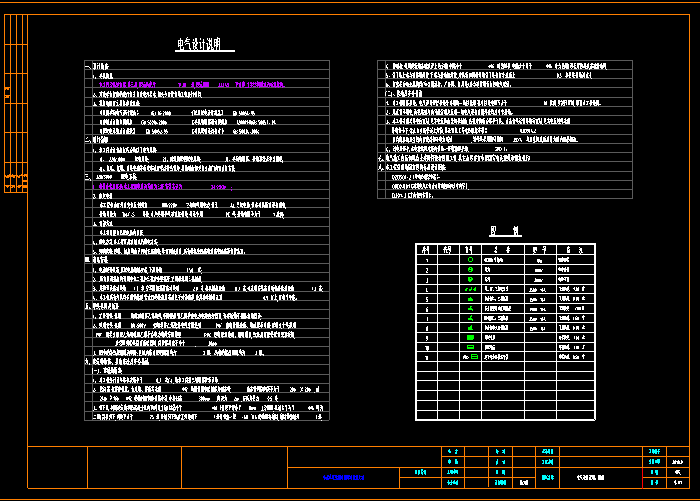
Task: Select the filled green rectangle in legend row 9
Action: pos(470,337)
